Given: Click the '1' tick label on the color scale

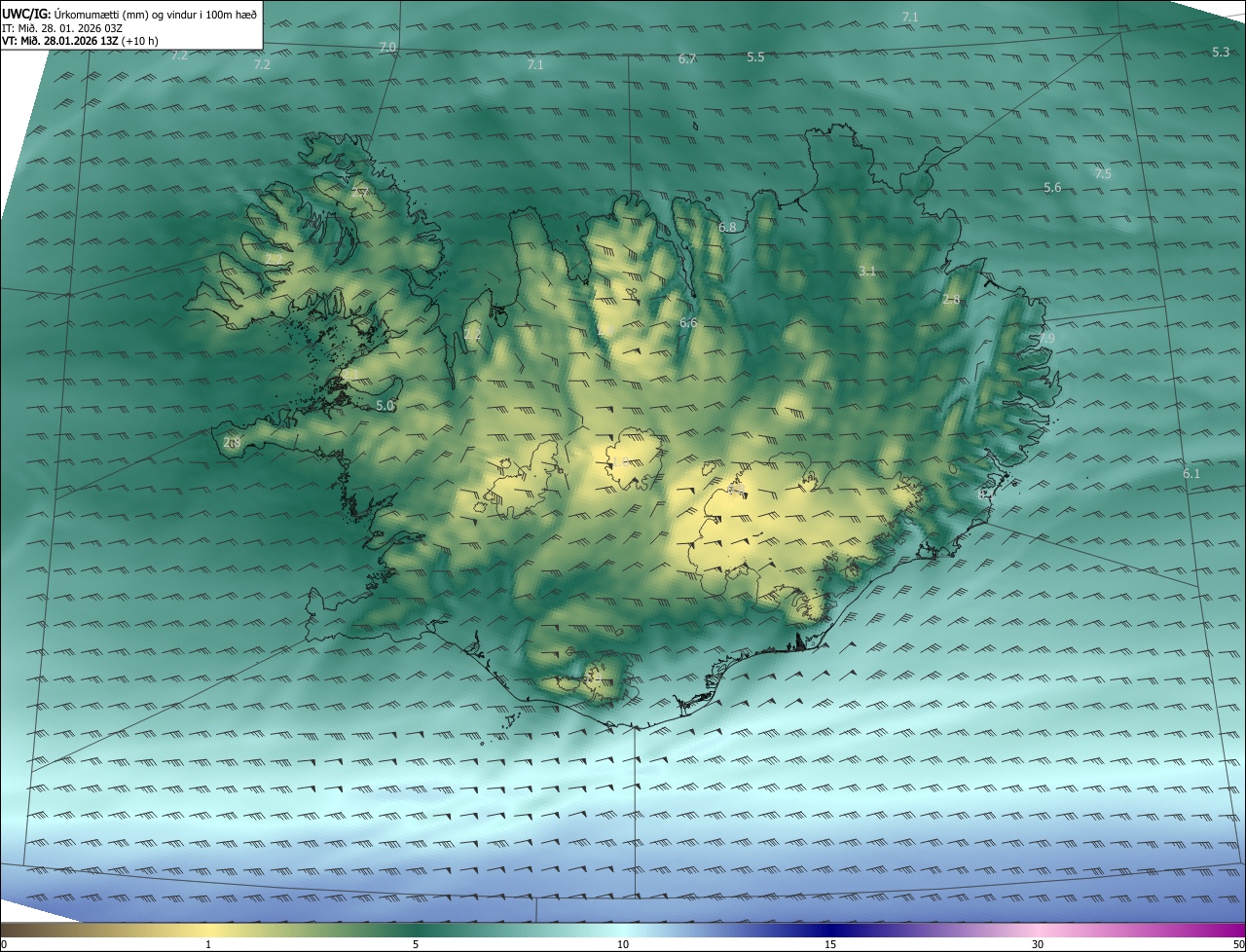Looking at the screenshot, I should (208, 944).
